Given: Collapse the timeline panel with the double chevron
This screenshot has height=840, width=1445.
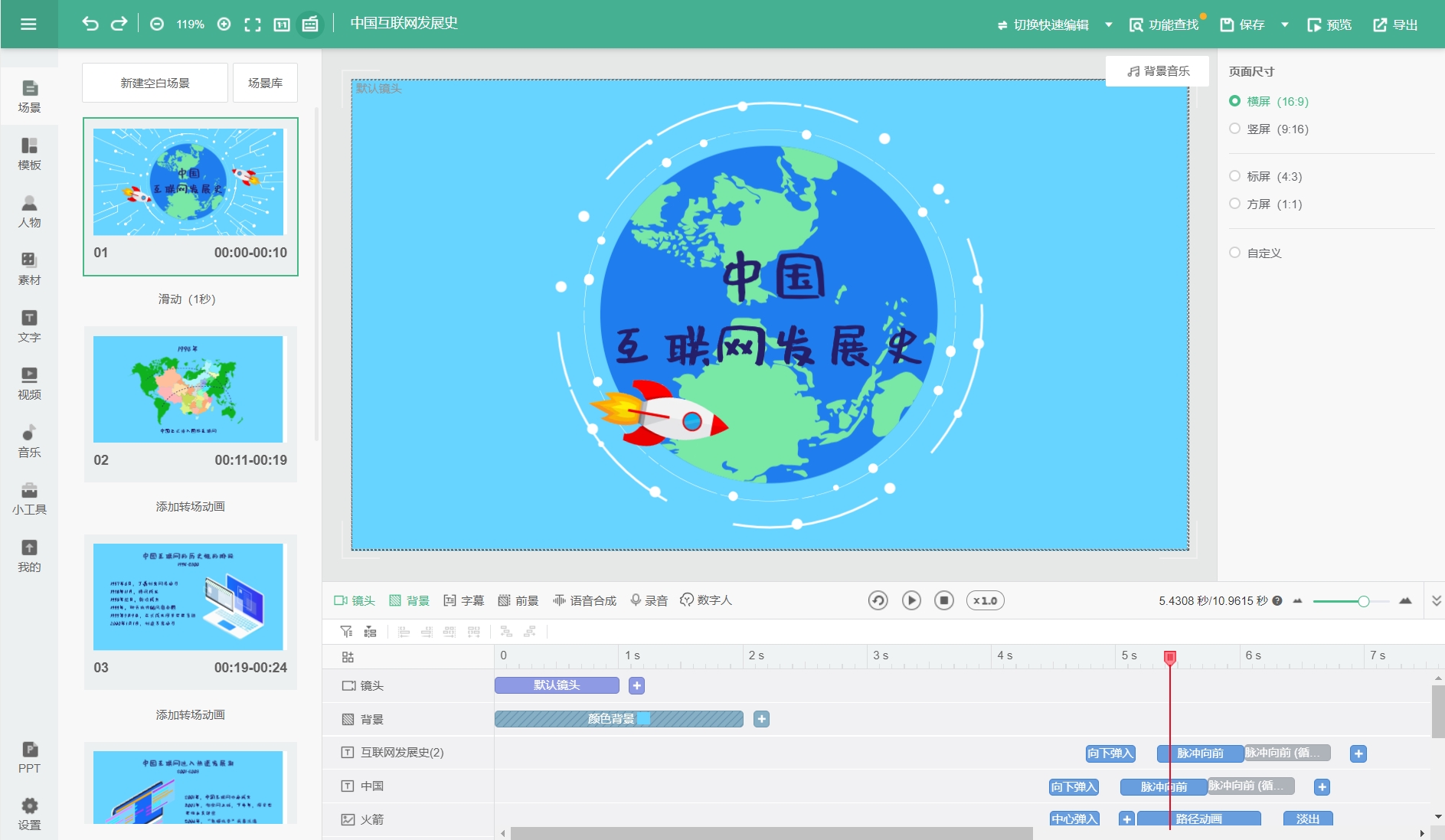Looking at the screenshot, I should pyautogui.click(x=1437, y=600).
